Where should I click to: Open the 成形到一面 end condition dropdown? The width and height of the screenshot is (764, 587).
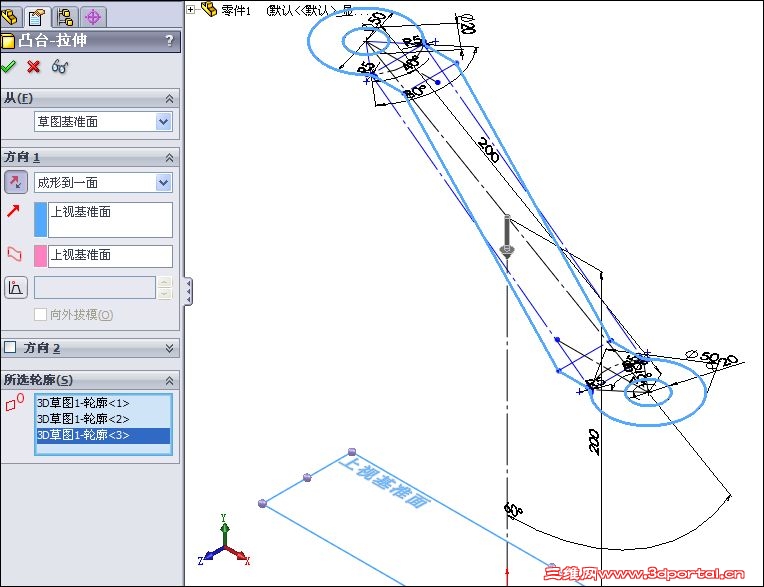[163, 183]
